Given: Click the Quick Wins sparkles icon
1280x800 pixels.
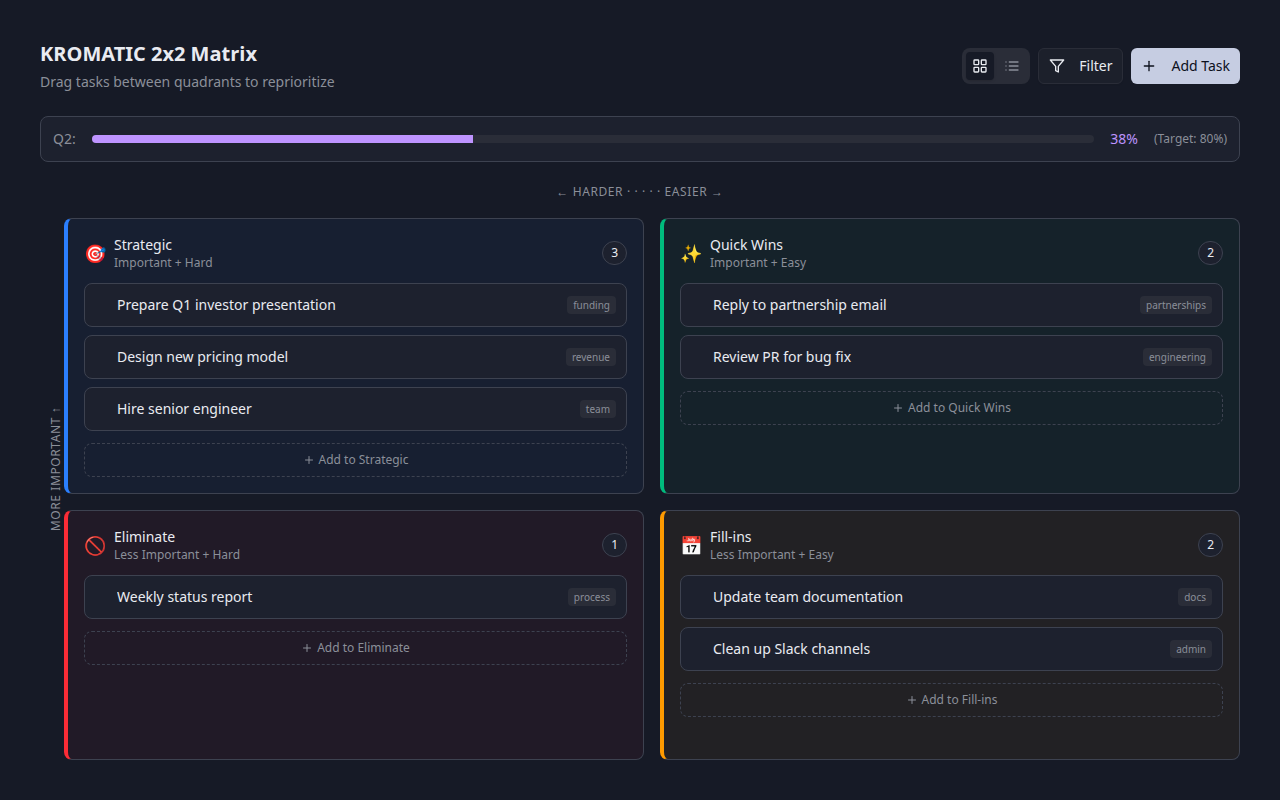Looking at the screenshot, I should pos(691,253).
